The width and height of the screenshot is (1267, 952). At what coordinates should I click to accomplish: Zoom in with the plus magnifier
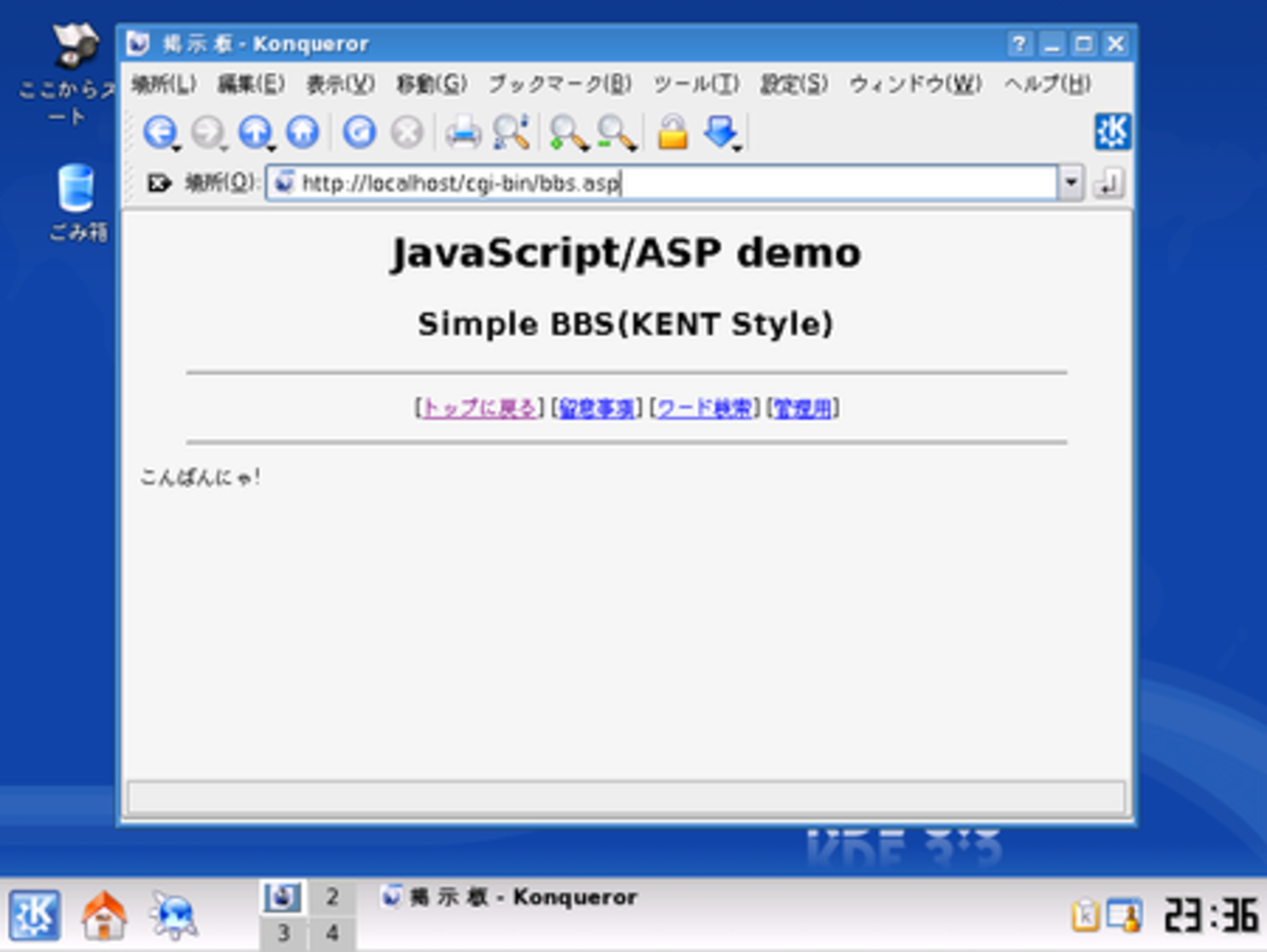click(x=568, y=132)
